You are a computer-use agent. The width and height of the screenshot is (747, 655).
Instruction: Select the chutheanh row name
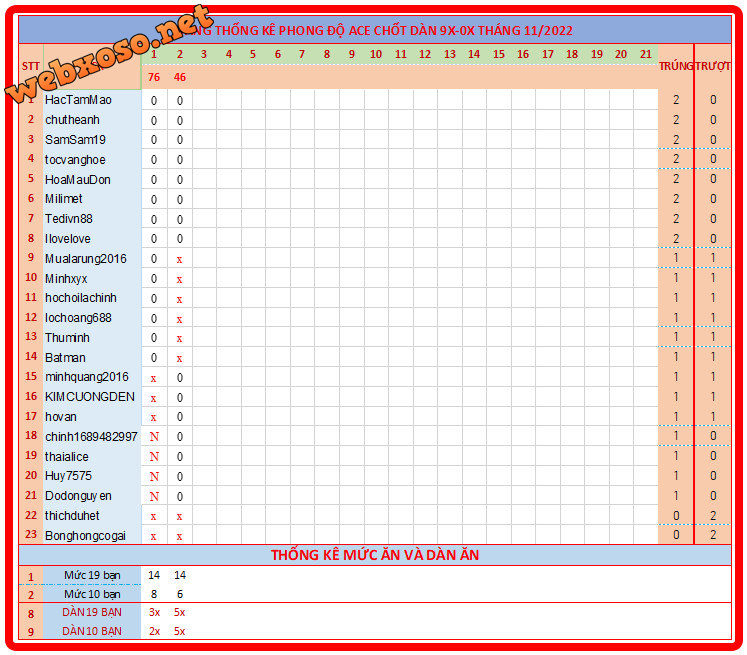[72, 120]
